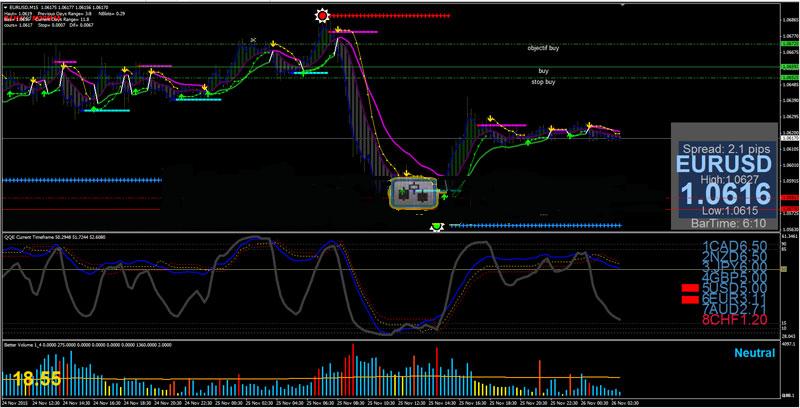Click the small scissors-like mark above candles
The height and width of the screenshot is (408, 800).
[x=253, y=40]
